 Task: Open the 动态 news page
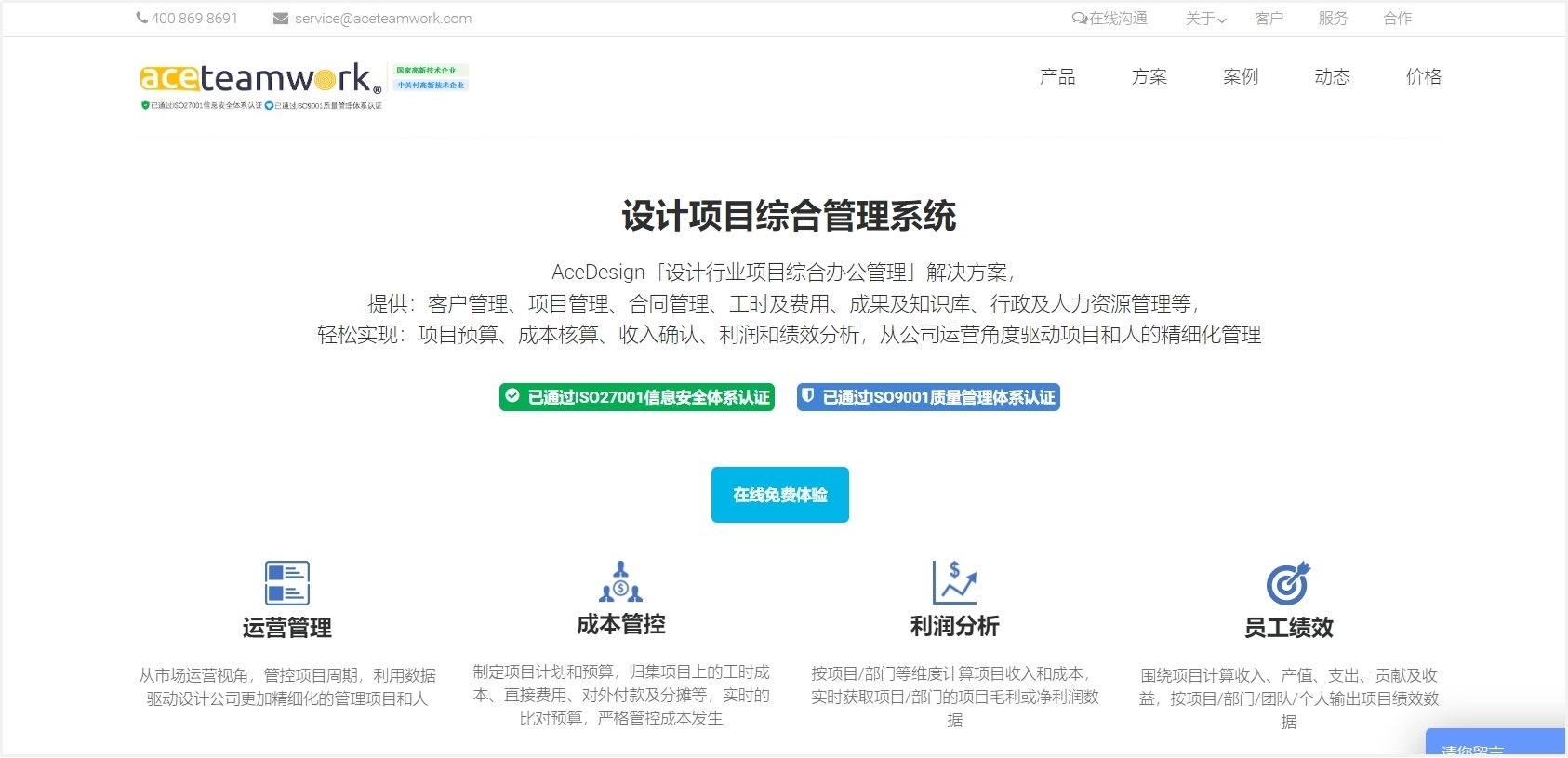[x=1332, y=77]
